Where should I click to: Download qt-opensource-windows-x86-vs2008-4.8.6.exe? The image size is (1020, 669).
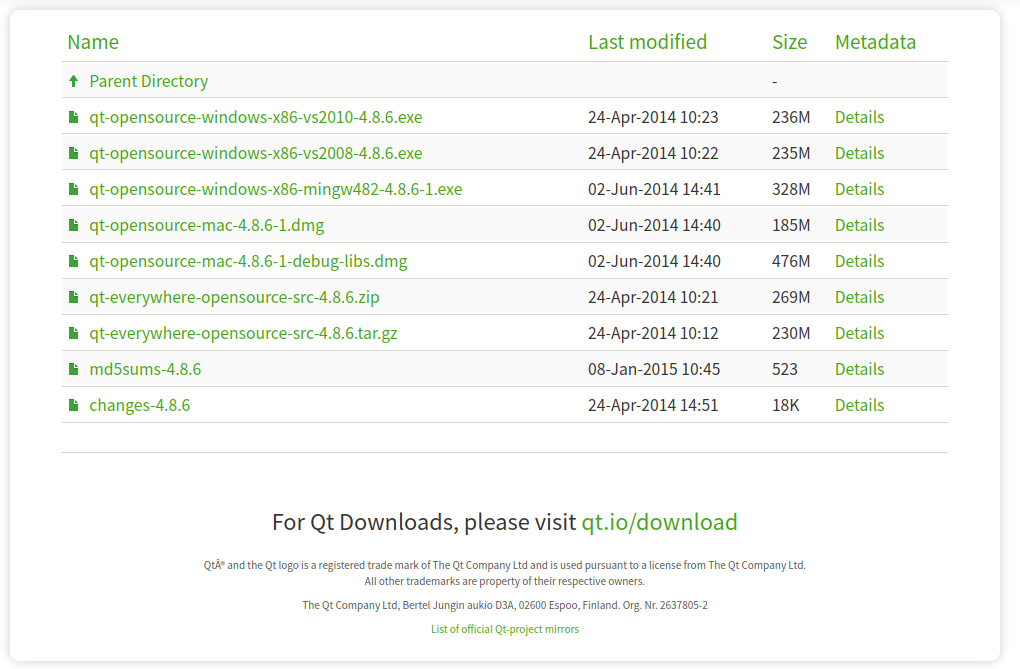[x=256, y=153]
